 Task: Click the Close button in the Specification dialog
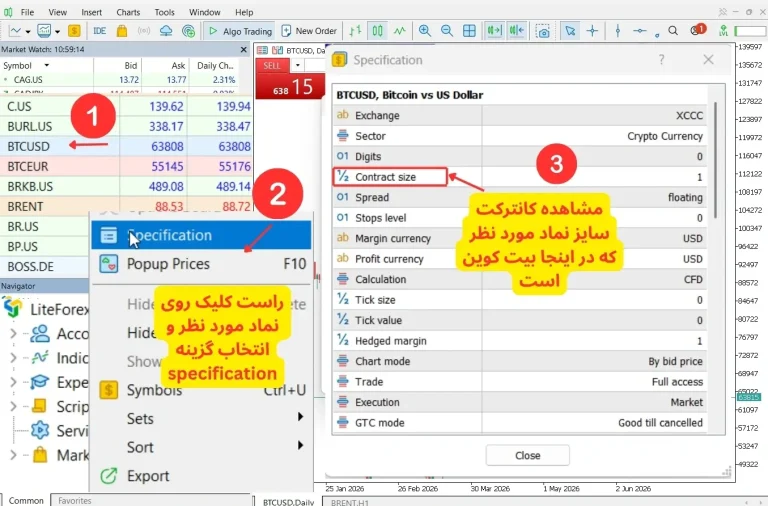tap(528, 456)
